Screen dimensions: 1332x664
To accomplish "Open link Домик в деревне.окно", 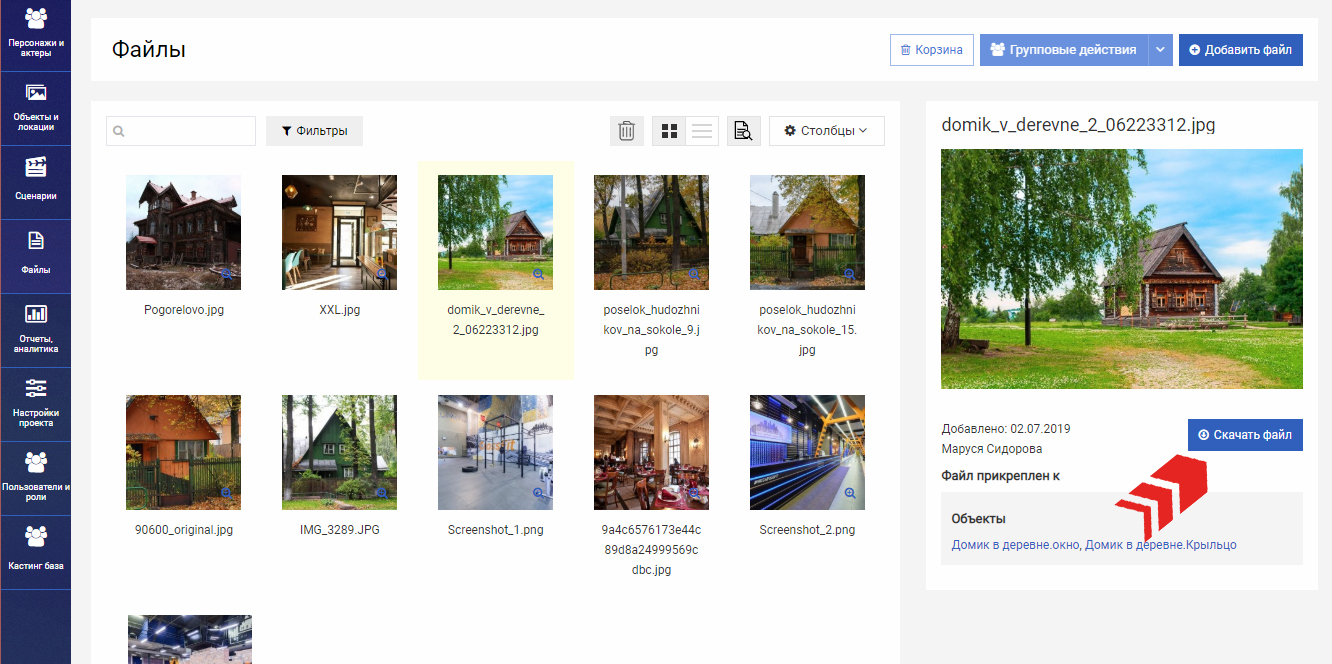I will click(1015, 545).
